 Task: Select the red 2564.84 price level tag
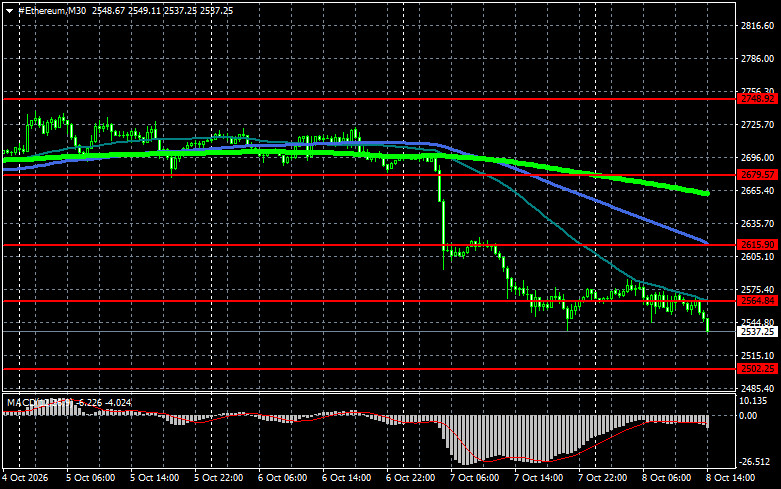758,300
